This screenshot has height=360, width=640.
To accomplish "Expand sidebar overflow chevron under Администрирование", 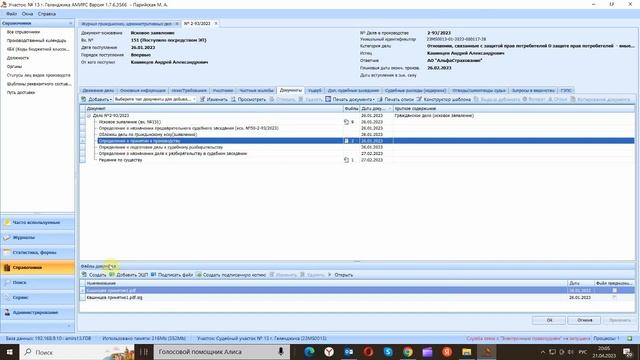I will click(69, 326).
